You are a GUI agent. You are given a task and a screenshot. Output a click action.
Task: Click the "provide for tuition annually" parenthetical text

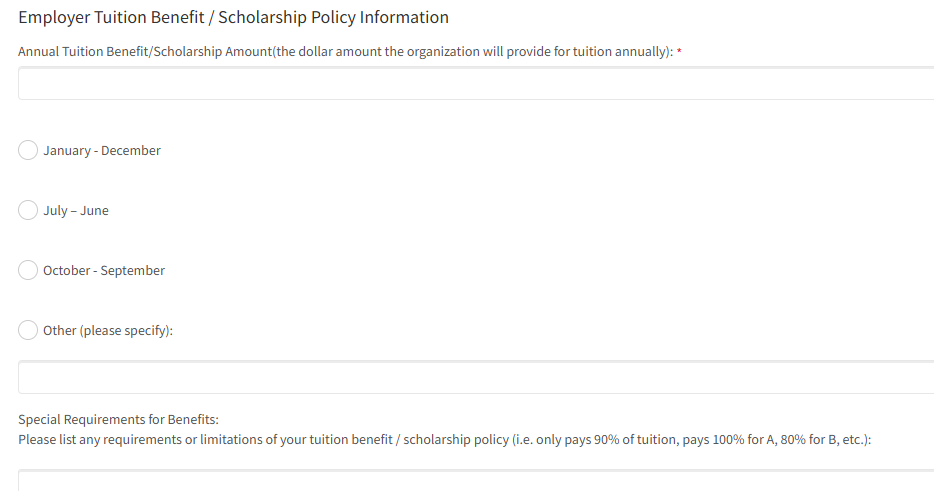[588, 51]
